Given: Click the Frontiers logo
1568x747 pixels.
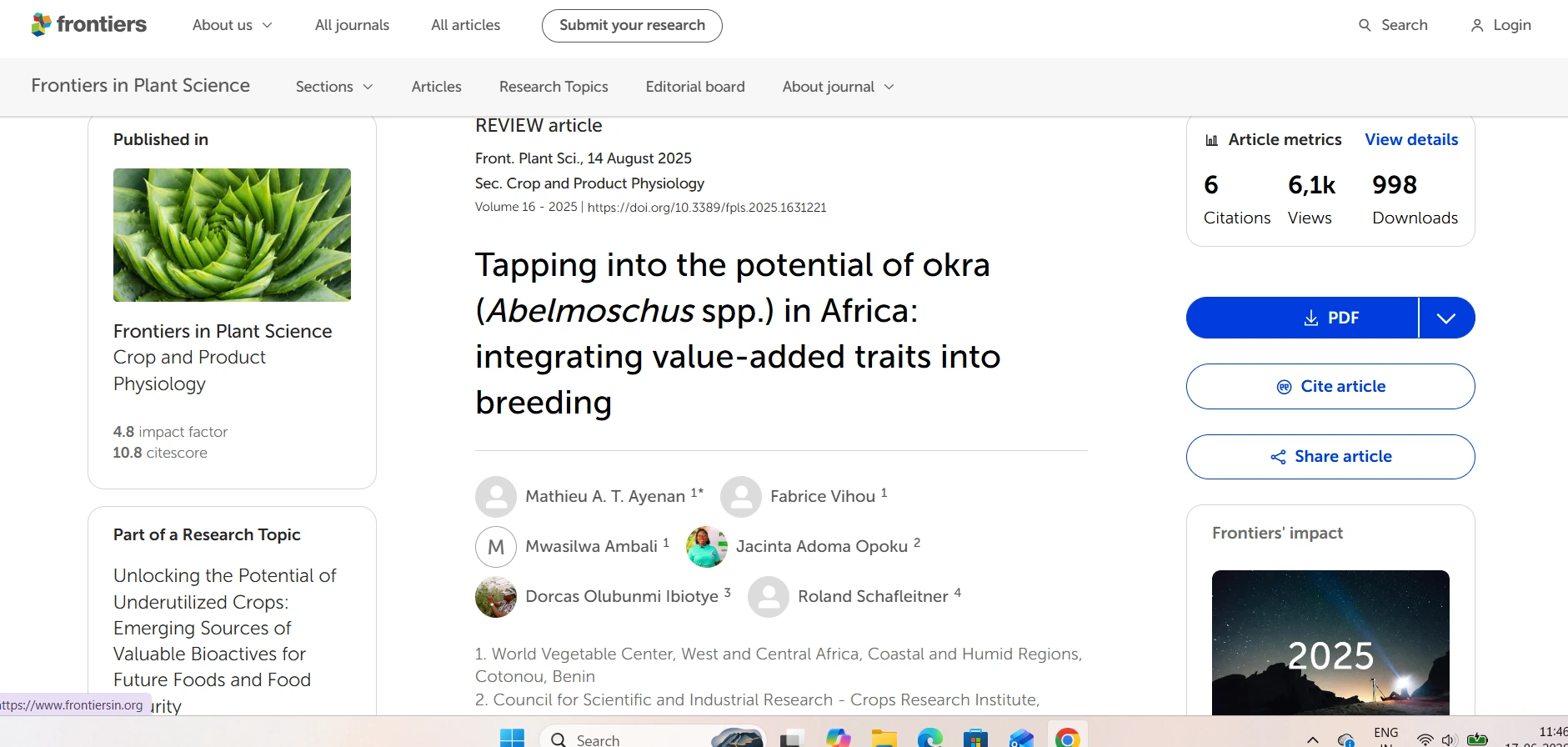Looking at the screenshot, I should pos(88,25).
